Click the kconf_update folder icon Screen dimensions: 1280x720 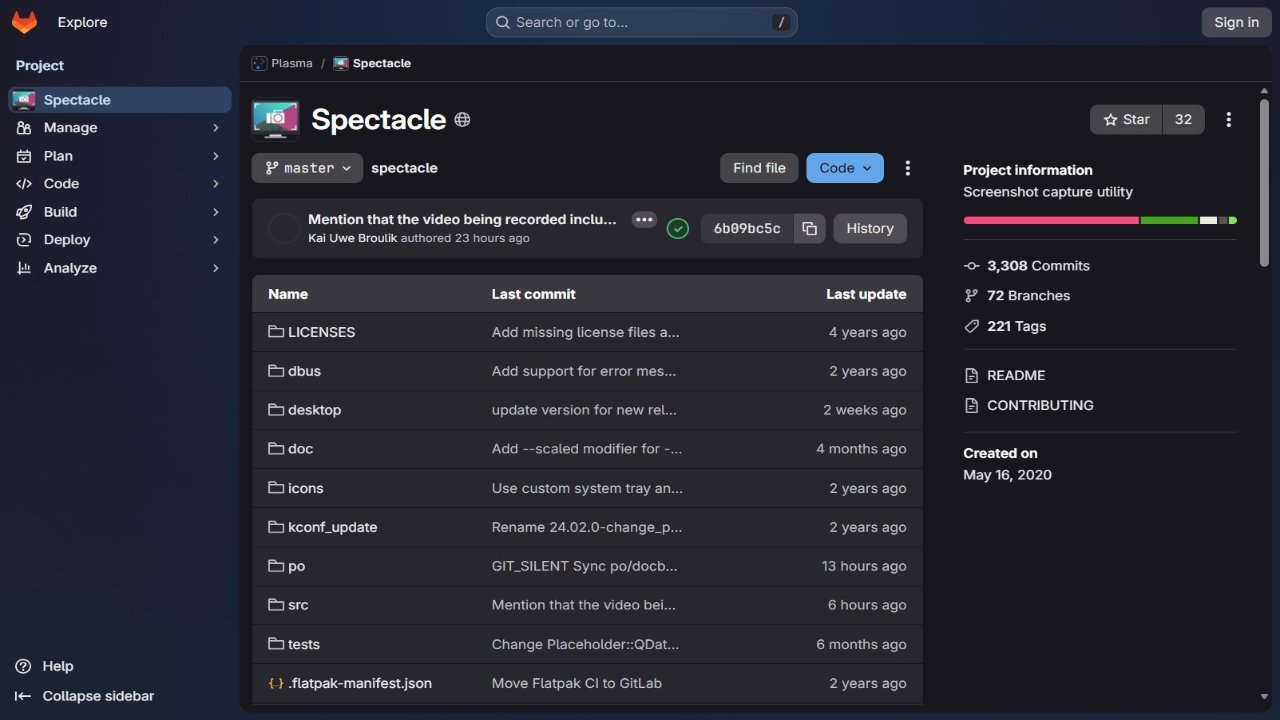(276, 527)
